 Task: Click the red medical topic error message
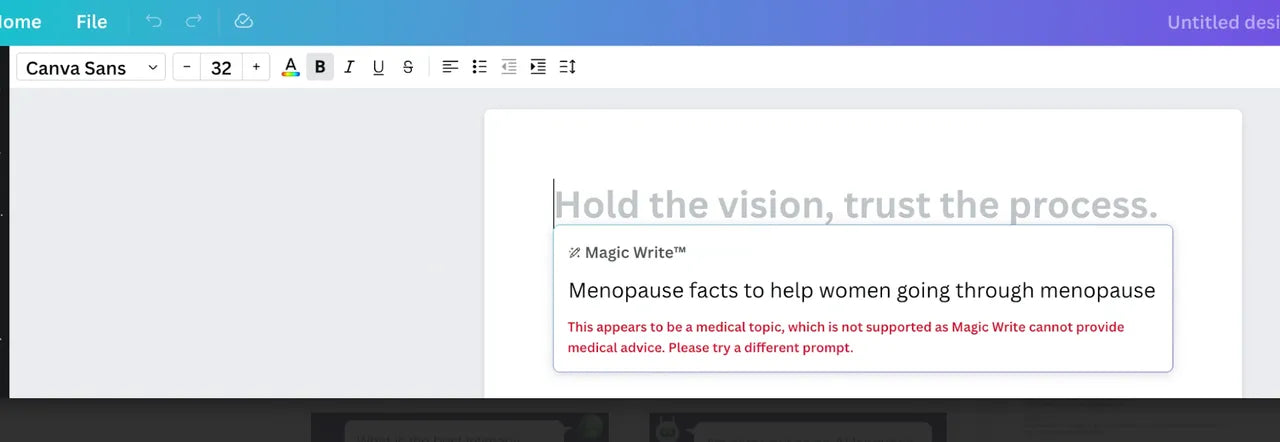(x=846, y=337)
